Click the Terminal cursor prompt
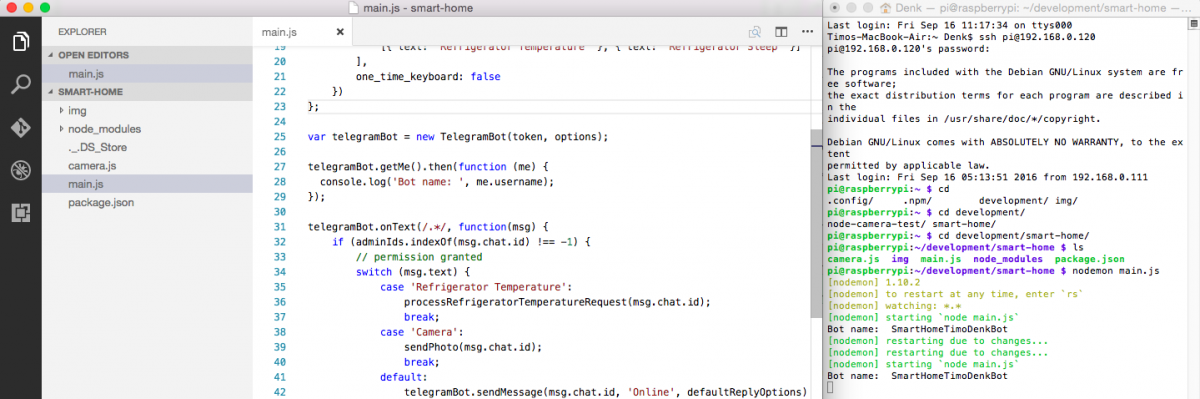The height and width of the screenshot is (399, 1200). click(830, 388)
